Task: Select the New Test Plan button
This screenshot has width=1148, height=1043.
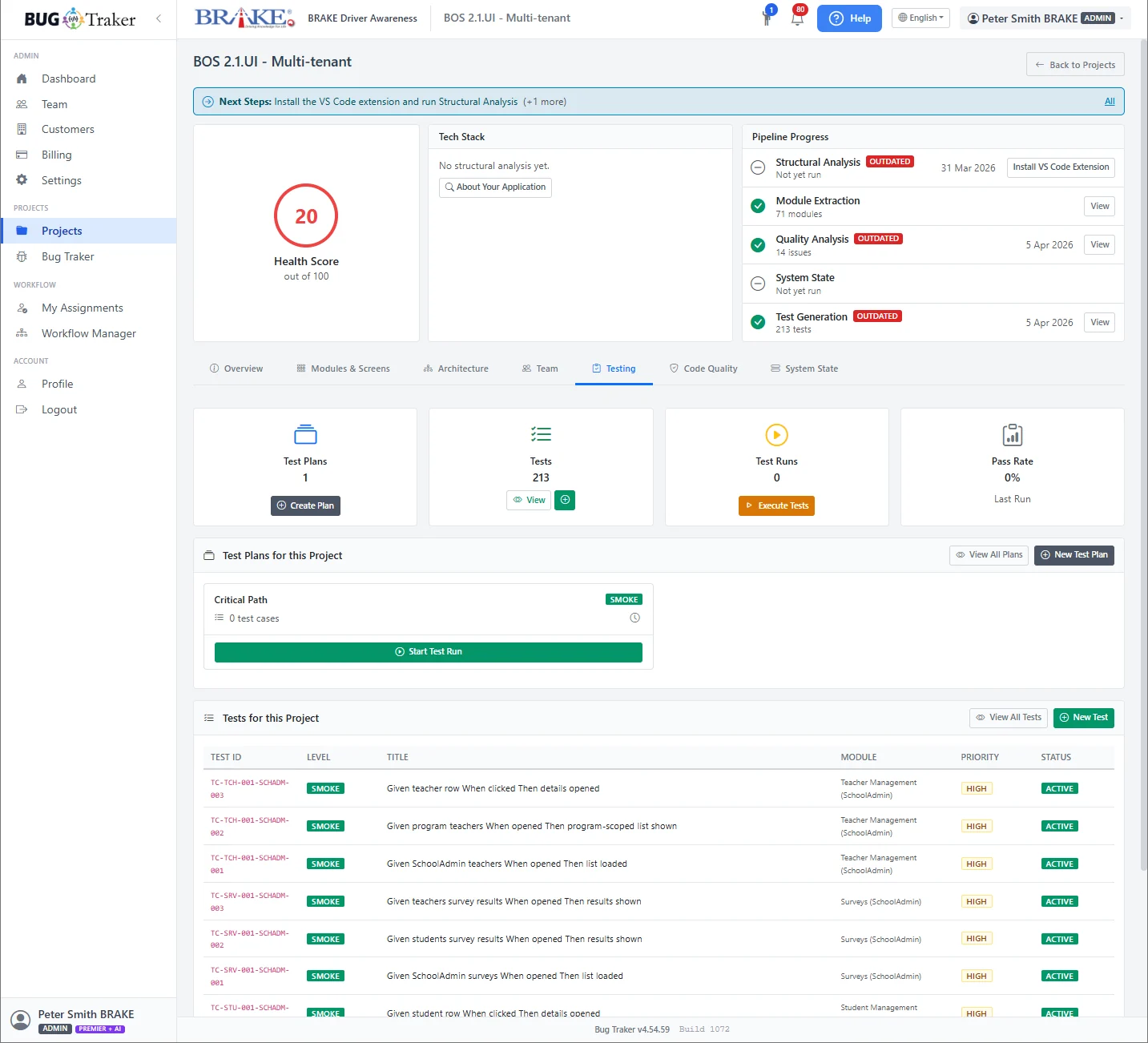Action: click(1073, 555)
